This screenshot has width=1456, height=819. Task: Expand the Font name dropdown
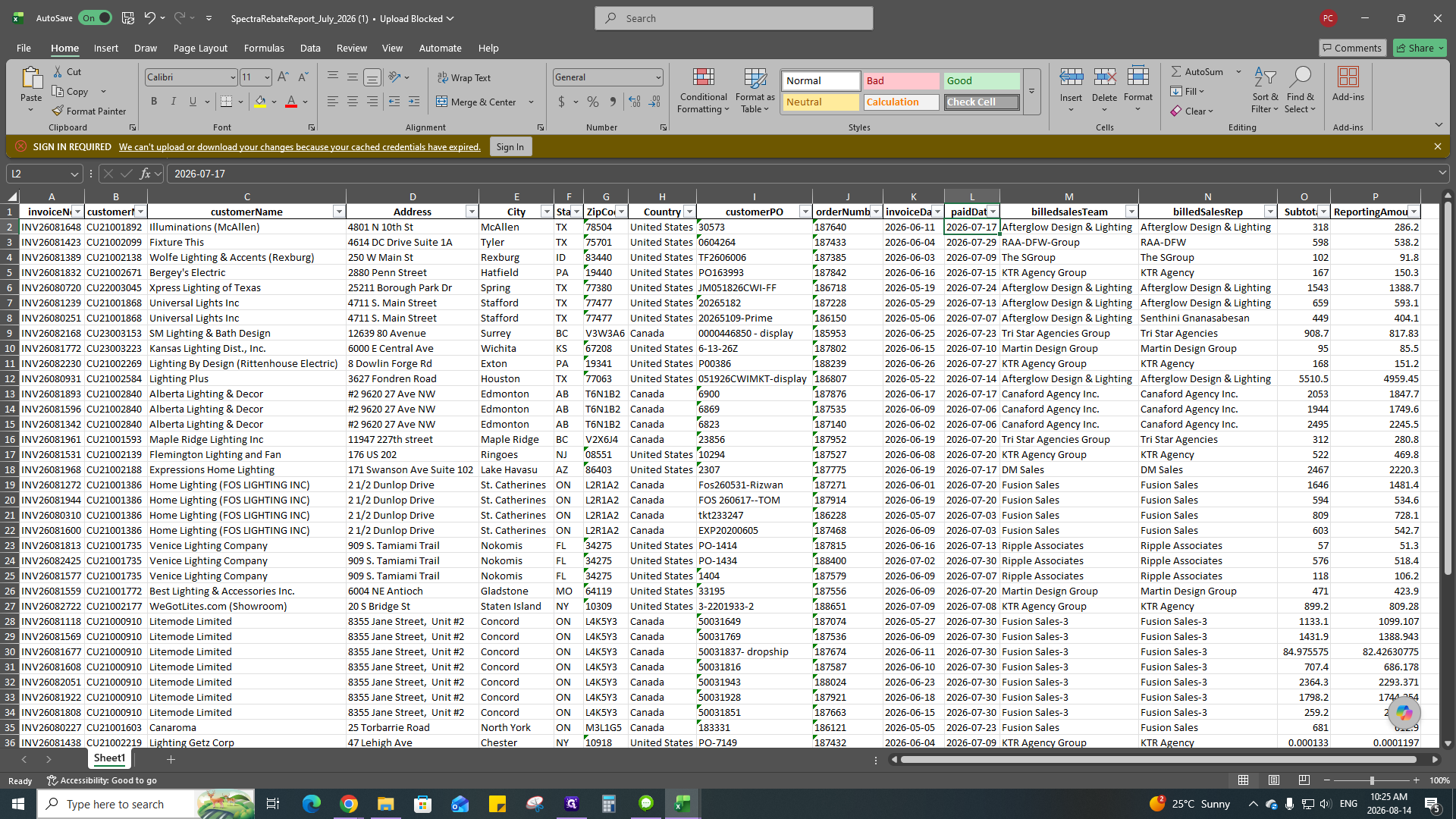pyautogui.click(x=233, y=77)
